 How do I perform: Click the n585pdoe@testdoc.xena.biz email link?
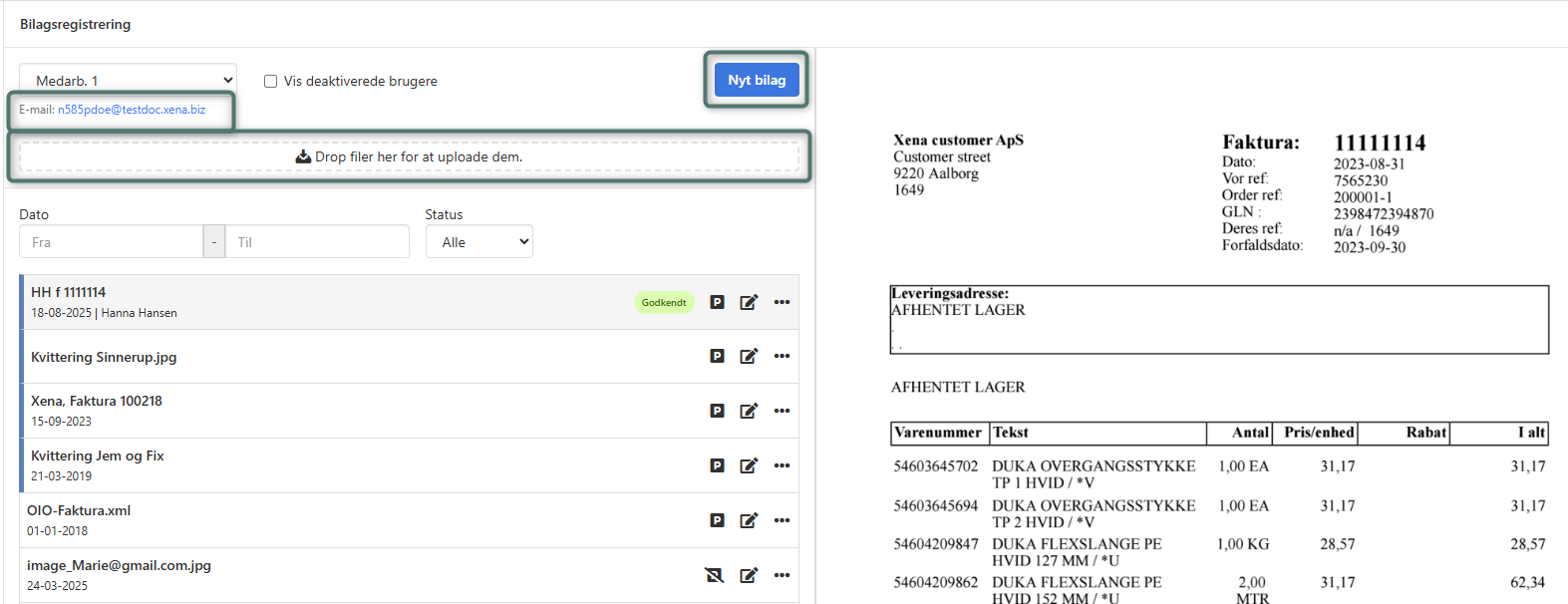[x=132, y=110]
